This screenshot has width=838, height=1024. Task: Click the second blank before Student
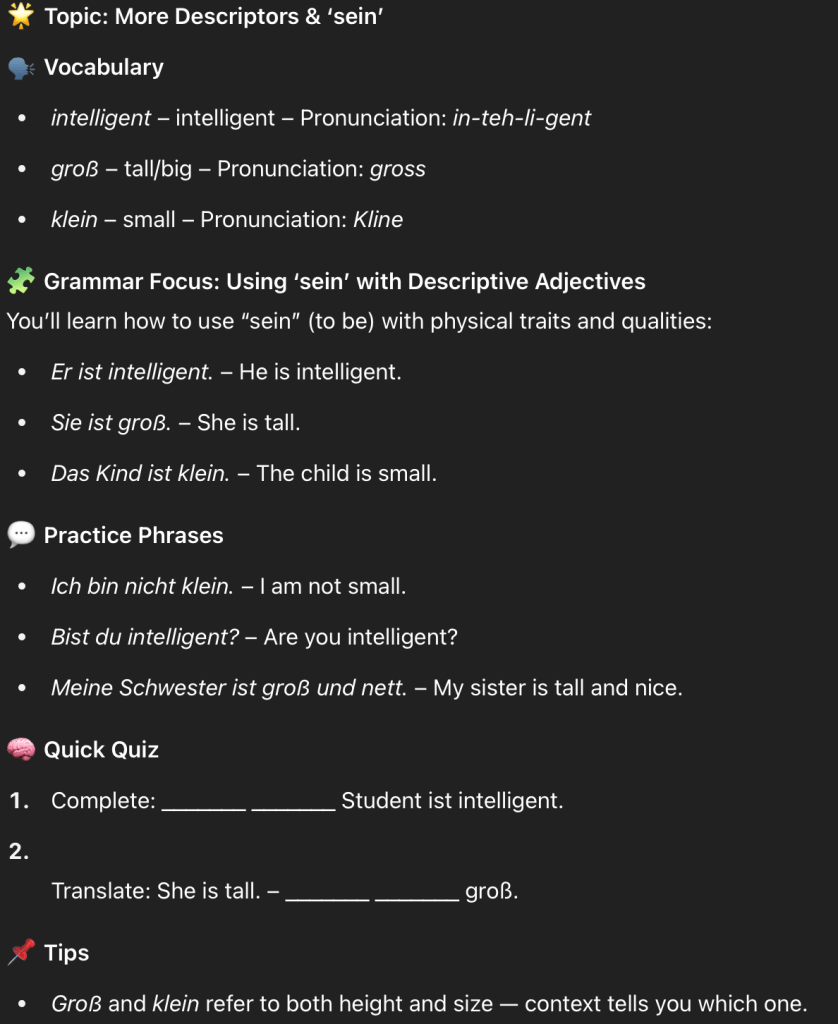(293, 801)
